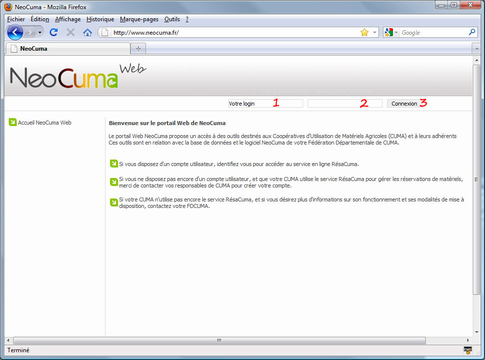This screenshot has width=485, height=360.
Task: Open the search engine selector dropdown
Action: coord(396,32)
